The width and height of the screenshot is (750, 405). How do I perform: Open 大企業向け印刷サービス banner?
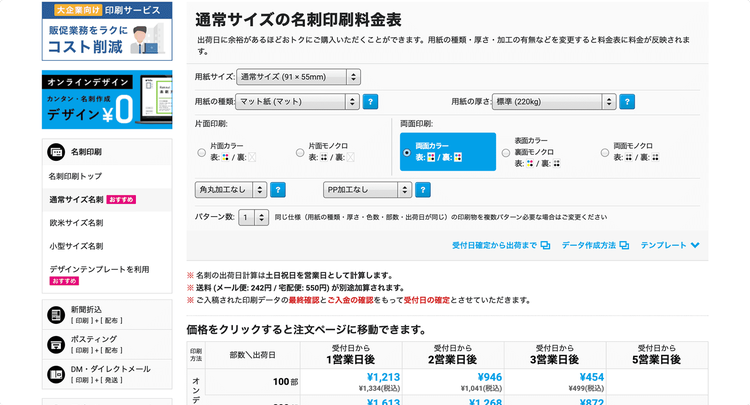[x=107, y=31]
